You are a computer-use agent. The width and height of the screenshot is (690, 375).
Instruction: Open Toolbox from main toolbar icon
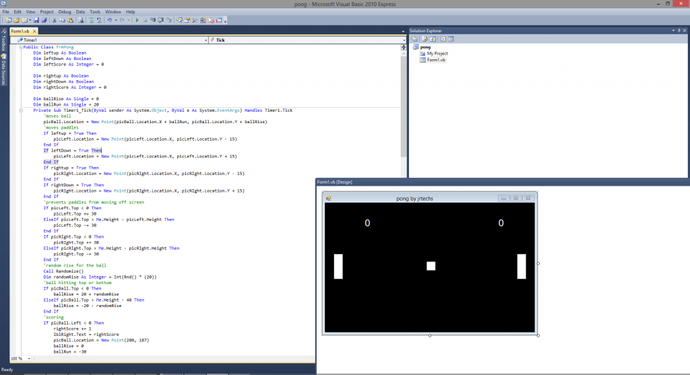pos(195,20)
